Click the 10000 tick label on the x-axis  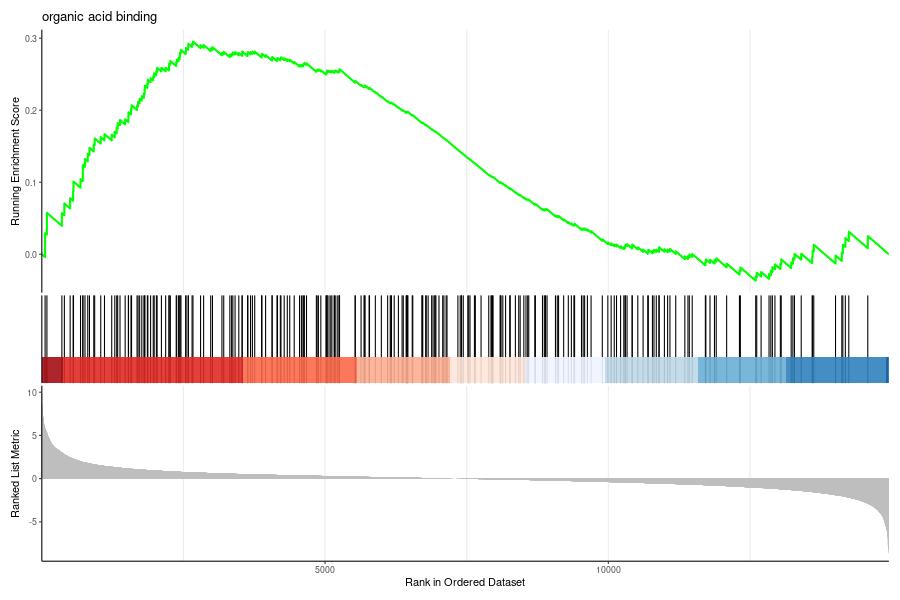[607, 571]
